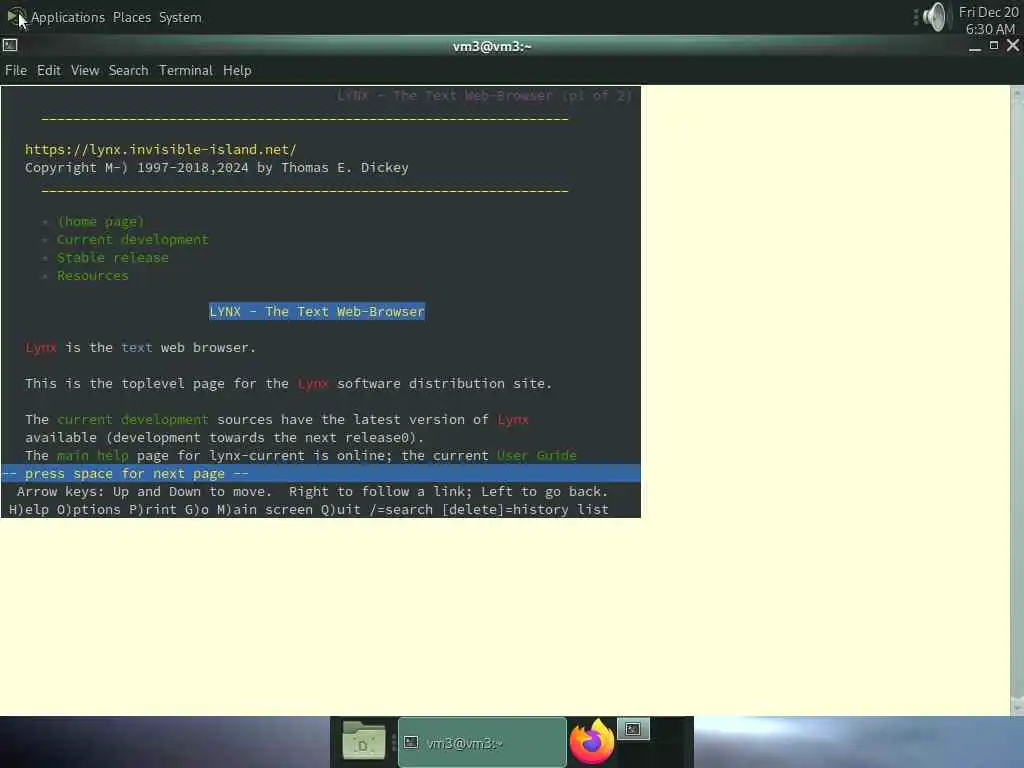
Task: Open the Places menu
Action: [131, 17]
